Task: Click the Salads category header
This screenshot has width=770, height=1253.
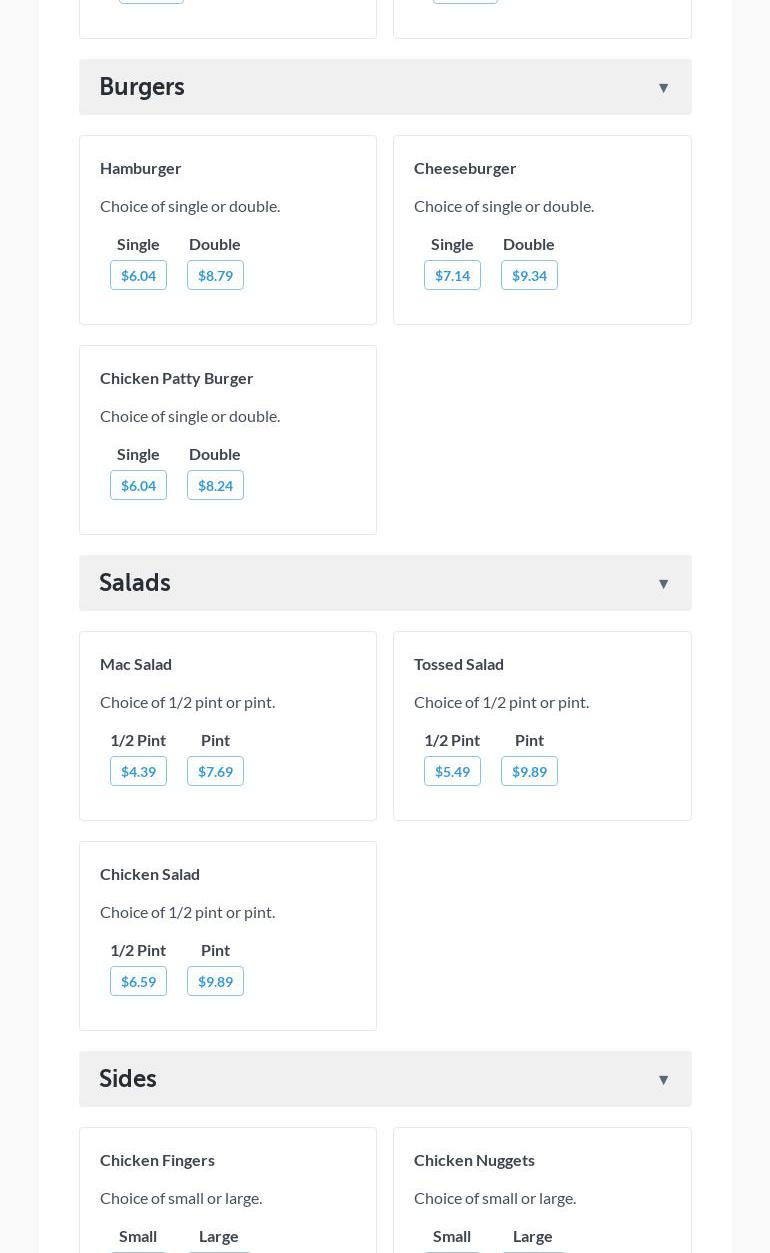Action: [x=135, y=583]
